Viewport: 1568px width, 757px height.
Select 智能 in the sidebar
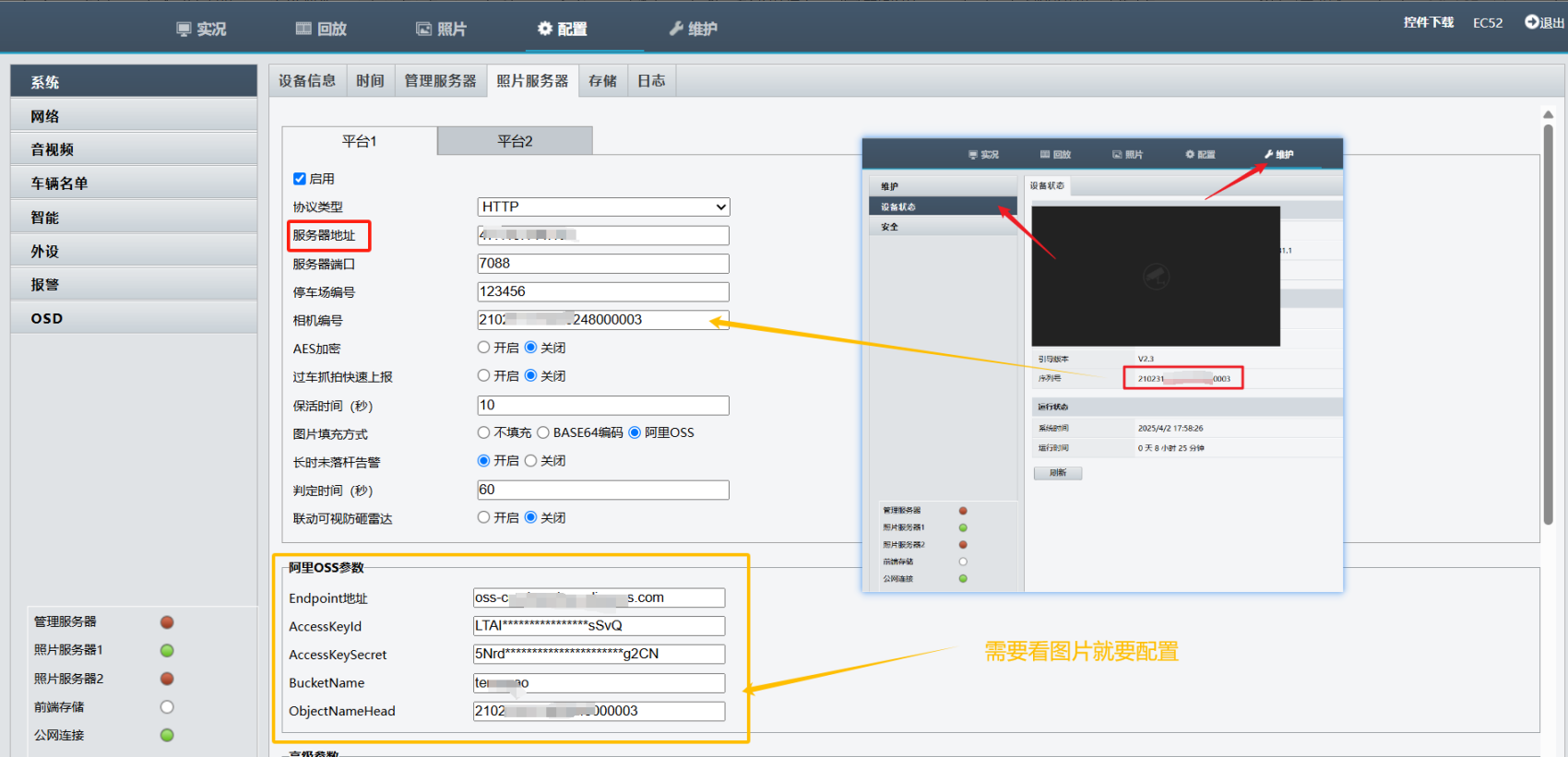pyautogui.click(x=134, y=218)
